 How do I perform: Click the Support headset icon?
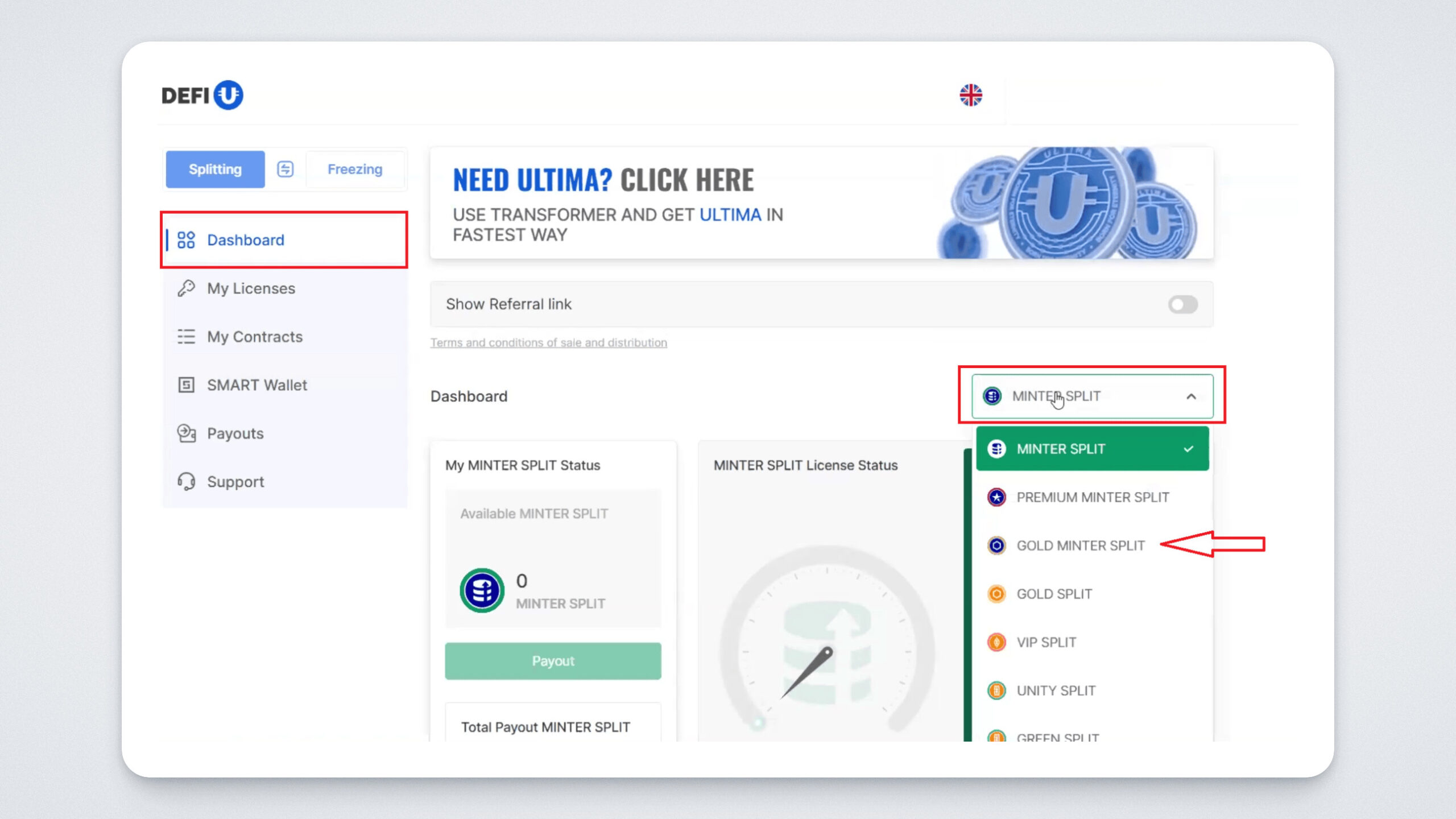coord(186,482)
